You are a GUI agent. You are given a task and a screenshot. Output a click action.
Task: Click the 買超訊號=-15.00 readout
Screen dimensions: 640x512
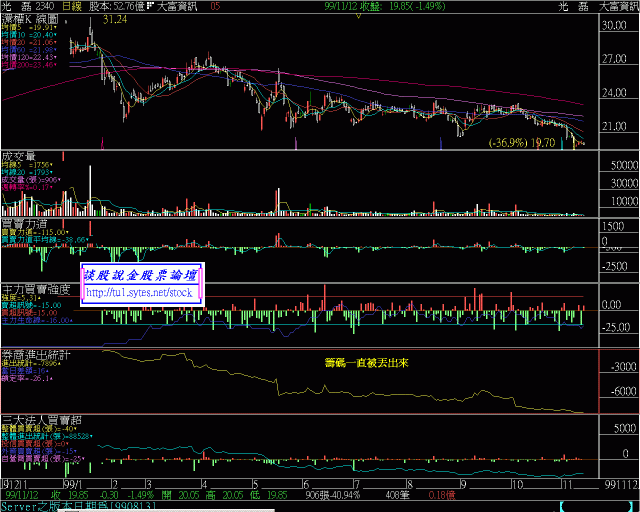point(31,305)
